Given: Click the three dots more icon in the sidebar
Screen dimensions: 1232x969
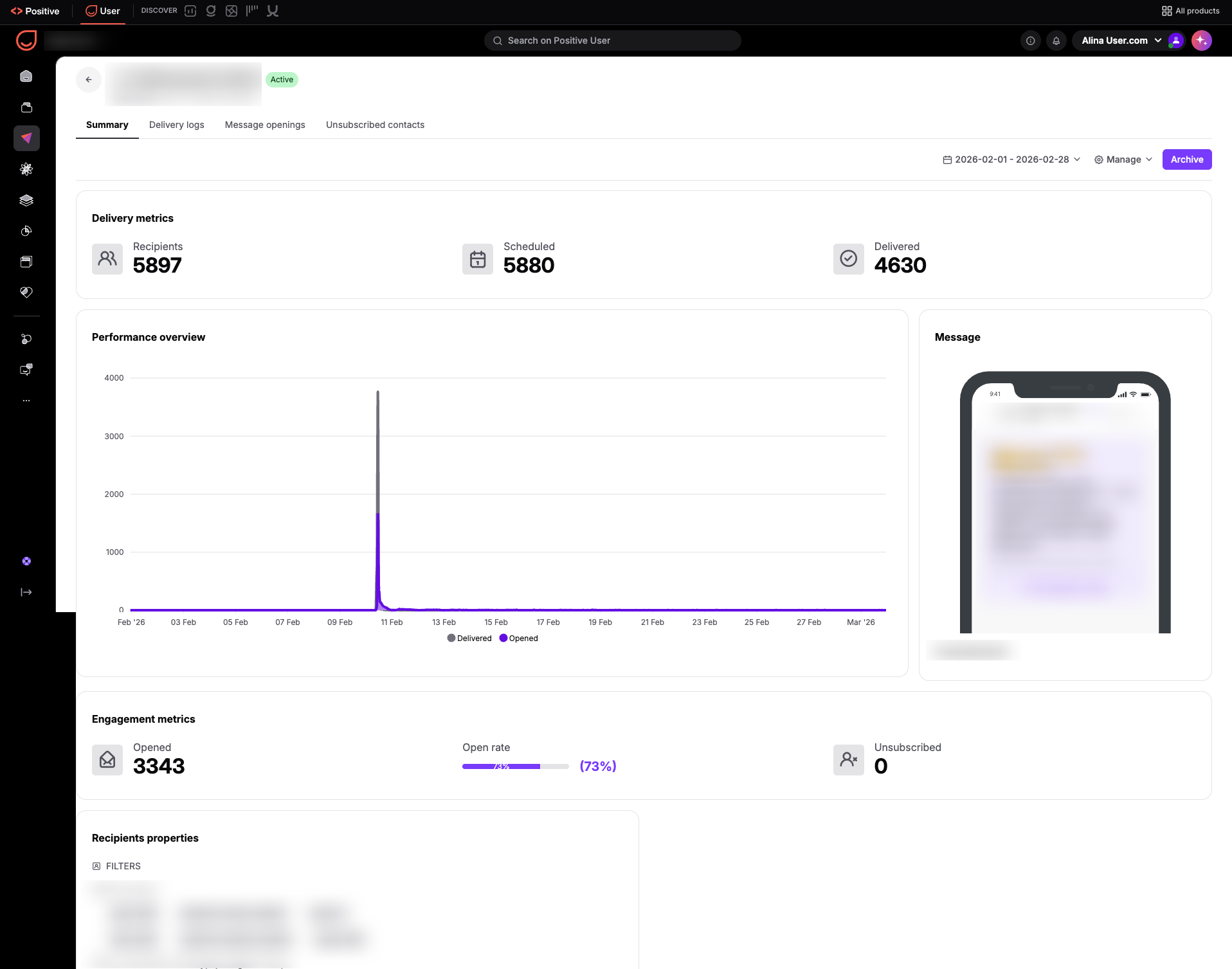Looking at the screenshot, I should (26, 401).
